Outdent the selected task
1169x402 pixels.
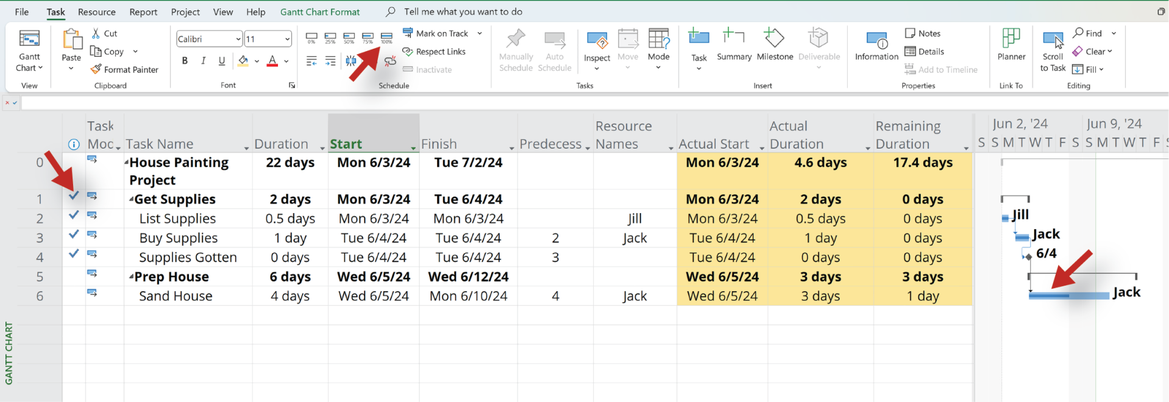tap(312, 61)
